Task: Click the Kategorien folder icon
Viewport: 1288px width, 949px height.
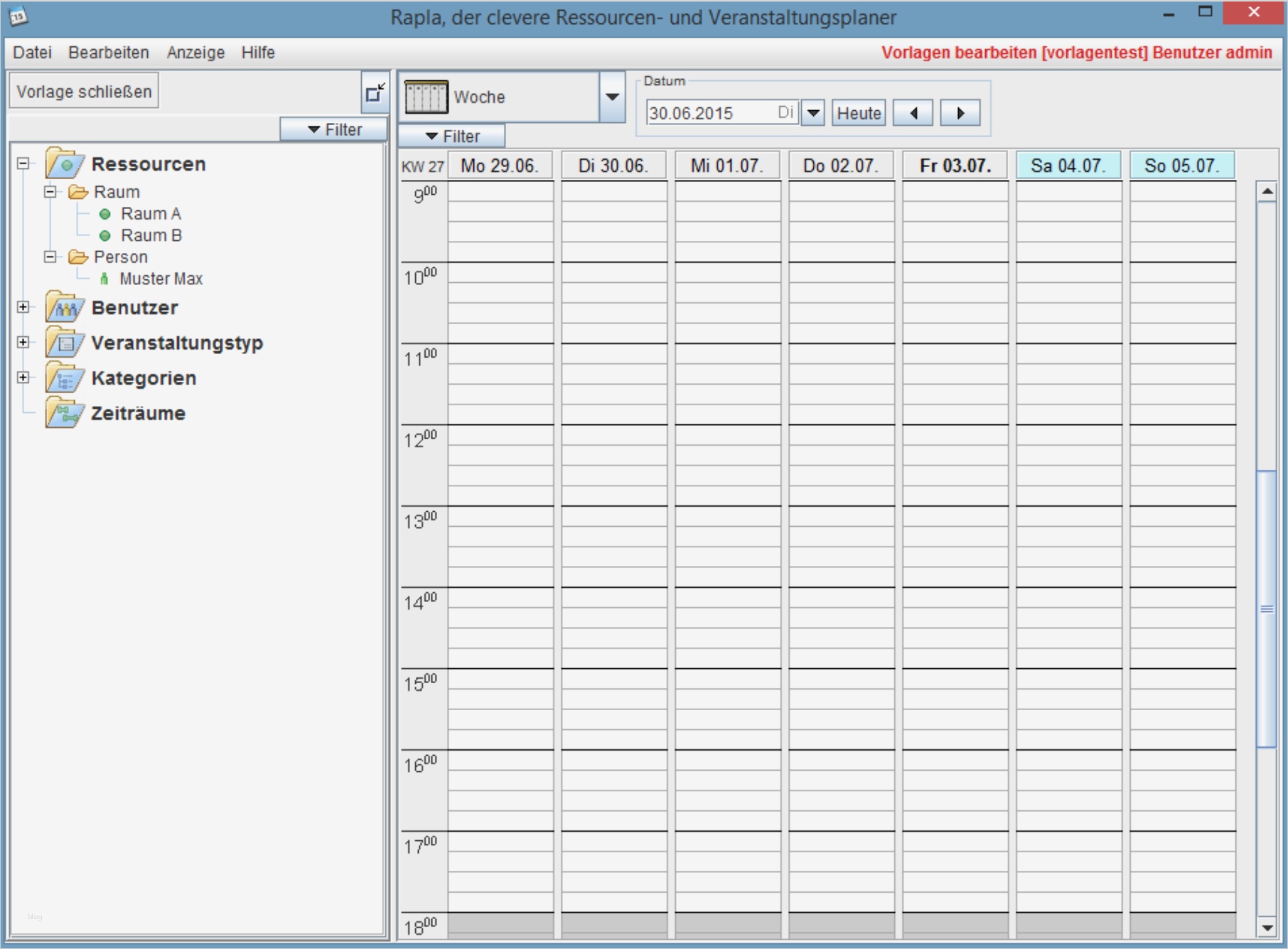Action: click(65, 377)
